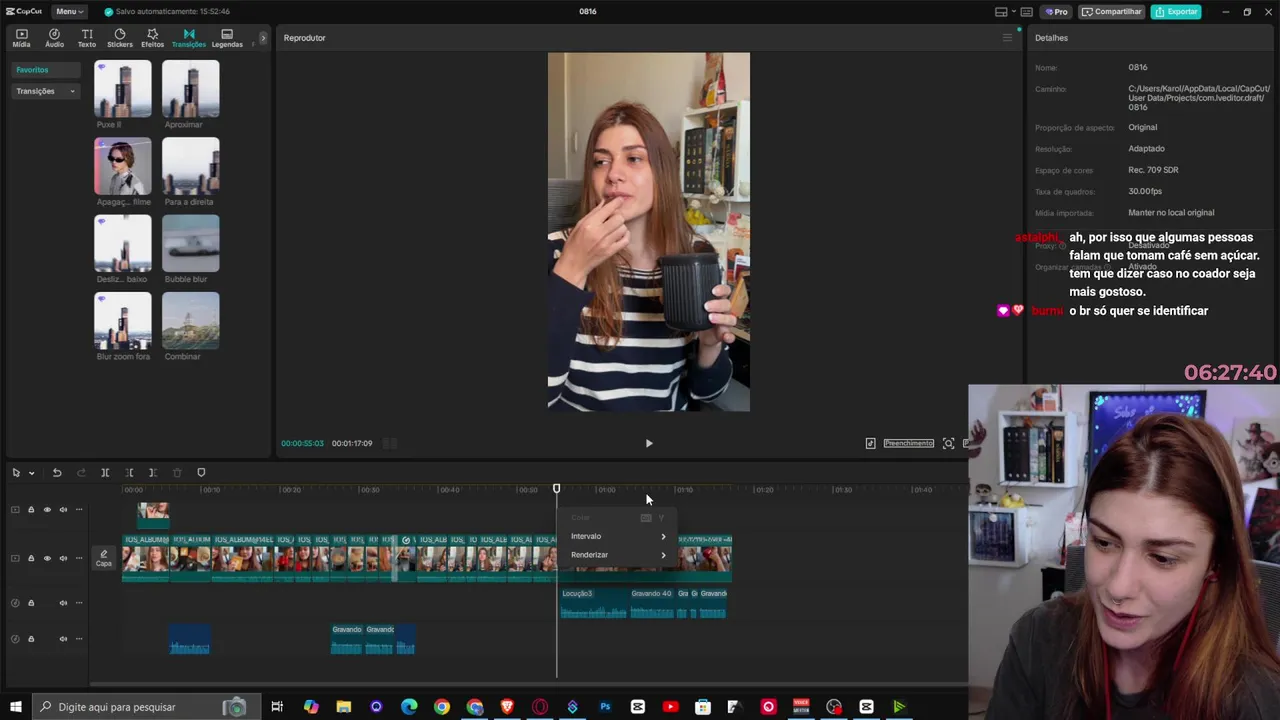Select the Transições tab
The image size is (1280, 720).
188,38
